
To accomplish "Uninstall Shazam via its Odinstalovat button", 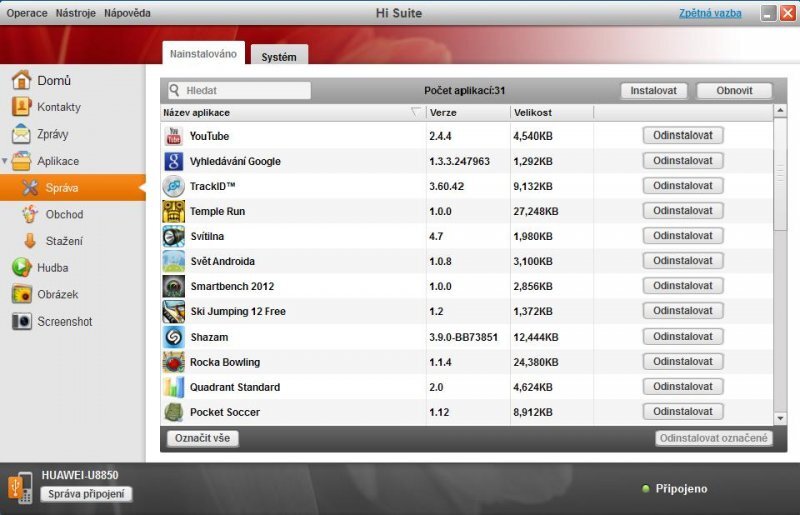I will (683, 336).
